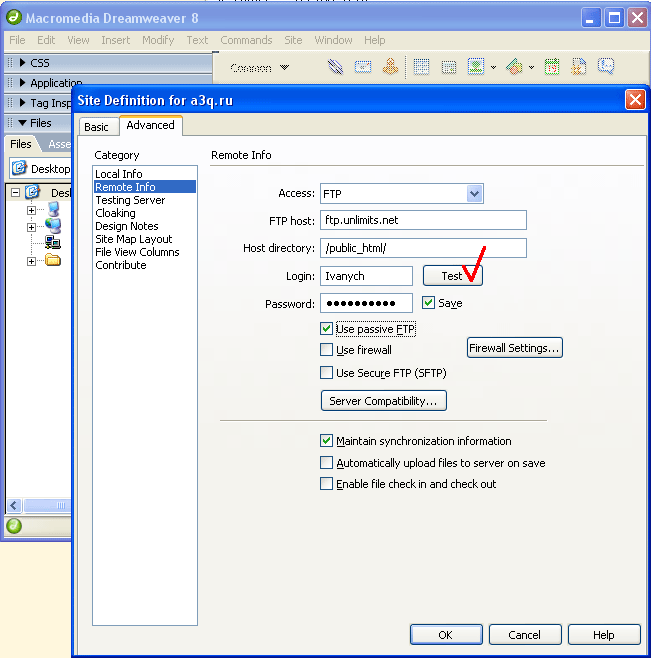The width and height of the screenshot is (651, 658).
Task: Click the FTP host input field
Action: point(423,220)
